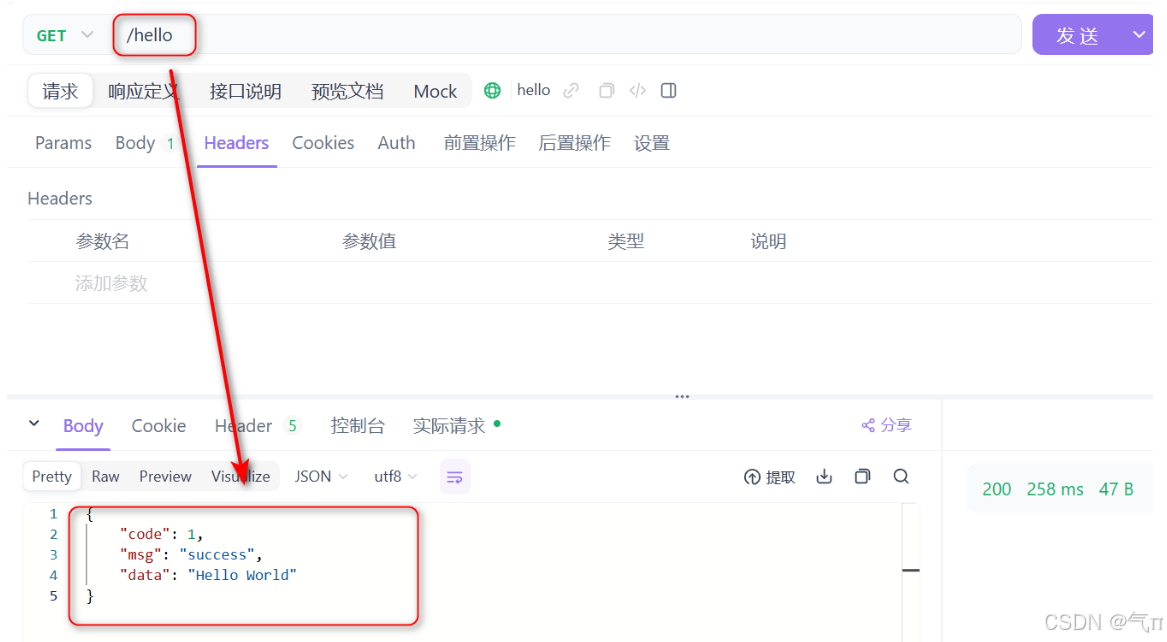Click the 提取 extract button
This screenshot has height=642, width=1167.
(770, 477)
